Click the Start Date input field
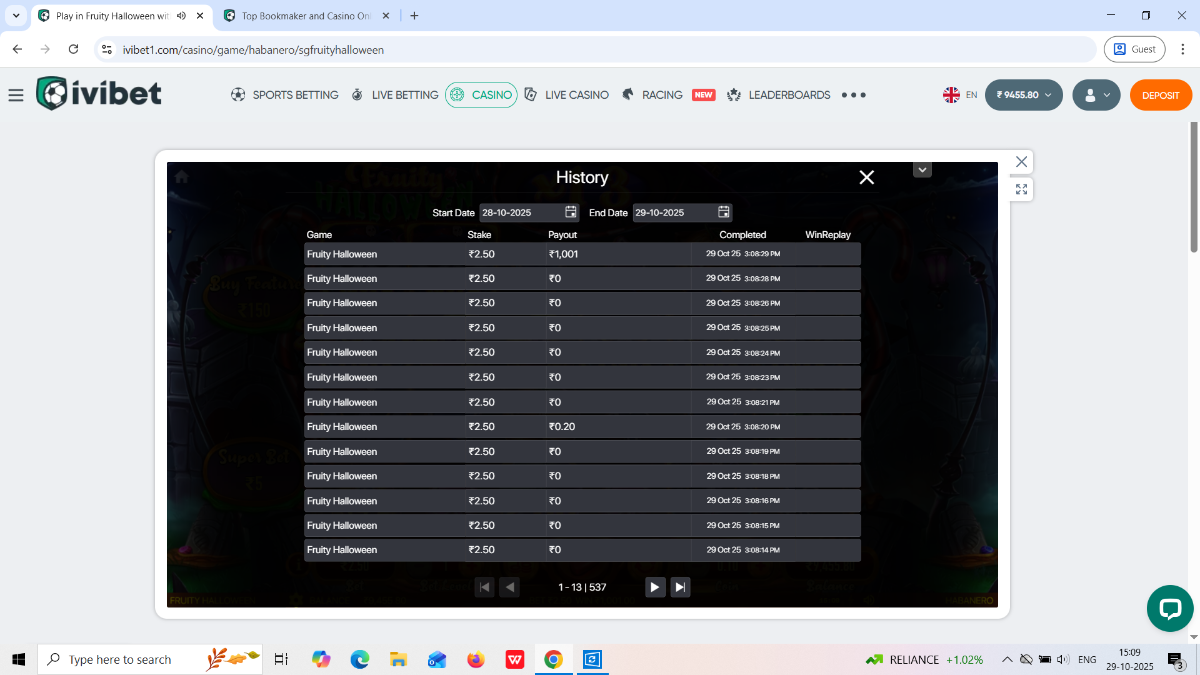Screen dimensions: 1200x675 click(x=520, y=212)
